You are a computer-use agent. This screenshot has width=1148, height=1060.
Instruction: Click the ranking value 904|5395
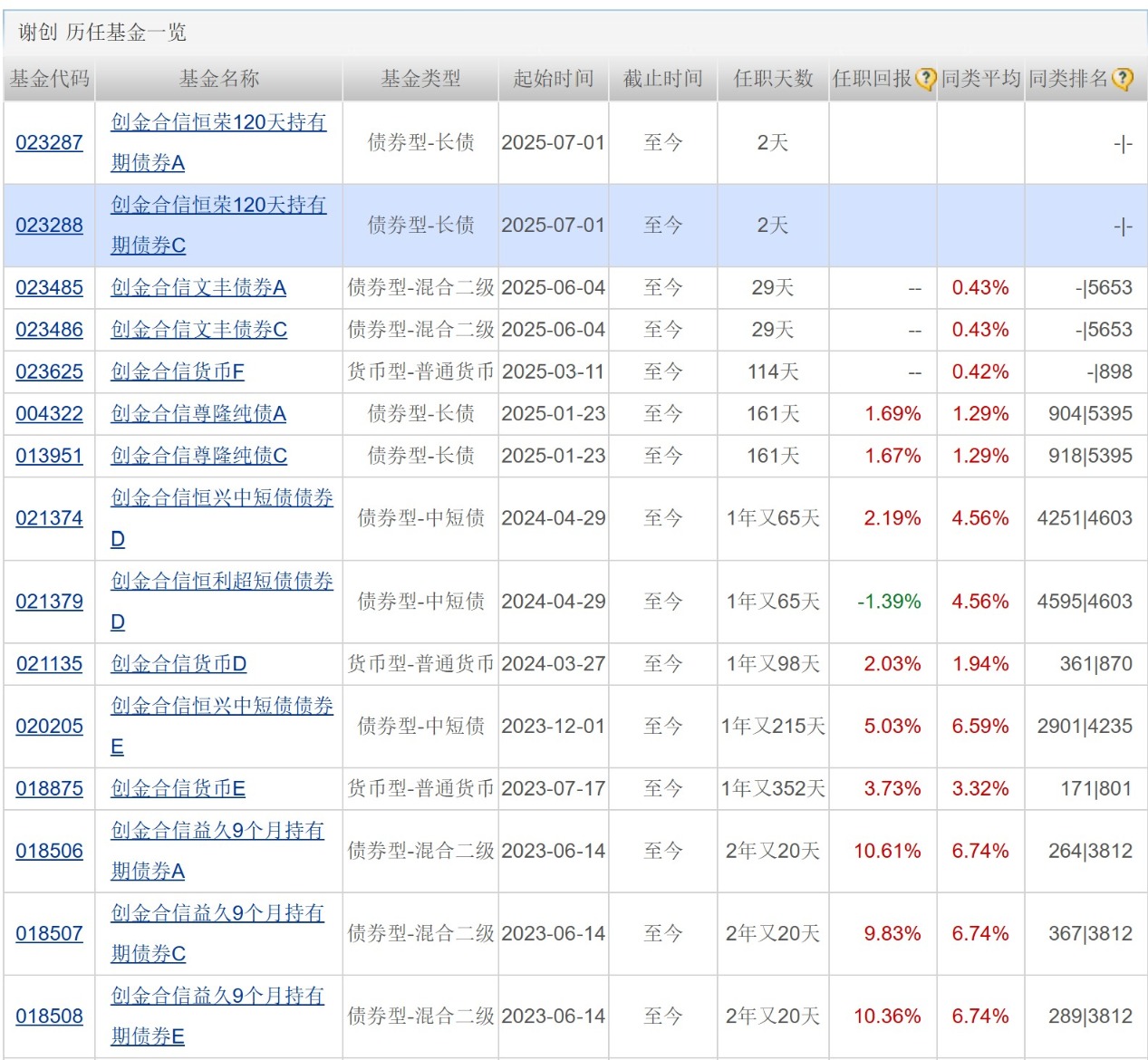pyautogui.click(x=1091, y=414)
